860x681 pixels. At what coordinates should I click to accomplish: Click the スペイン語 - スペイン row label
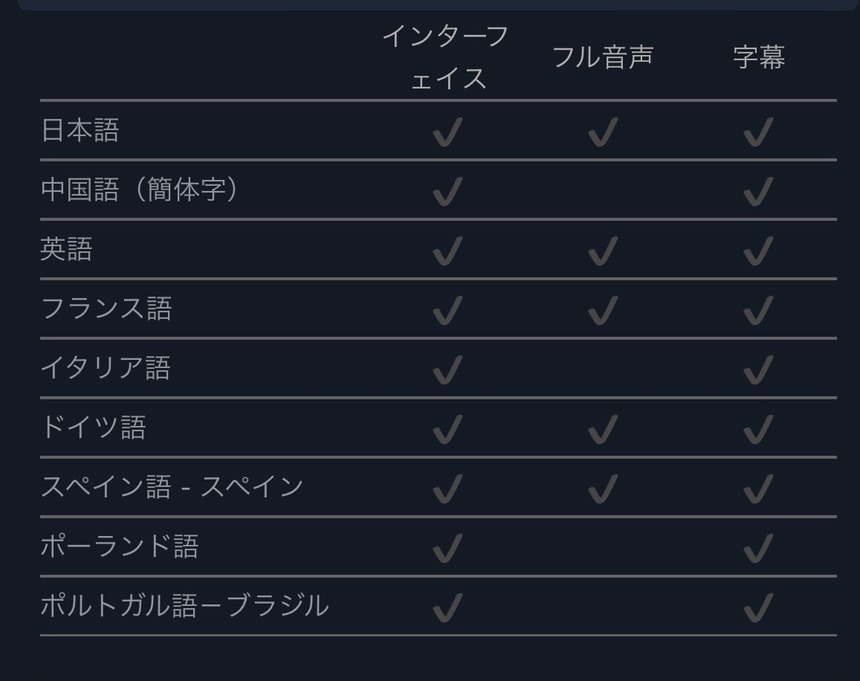click(172, 487)
